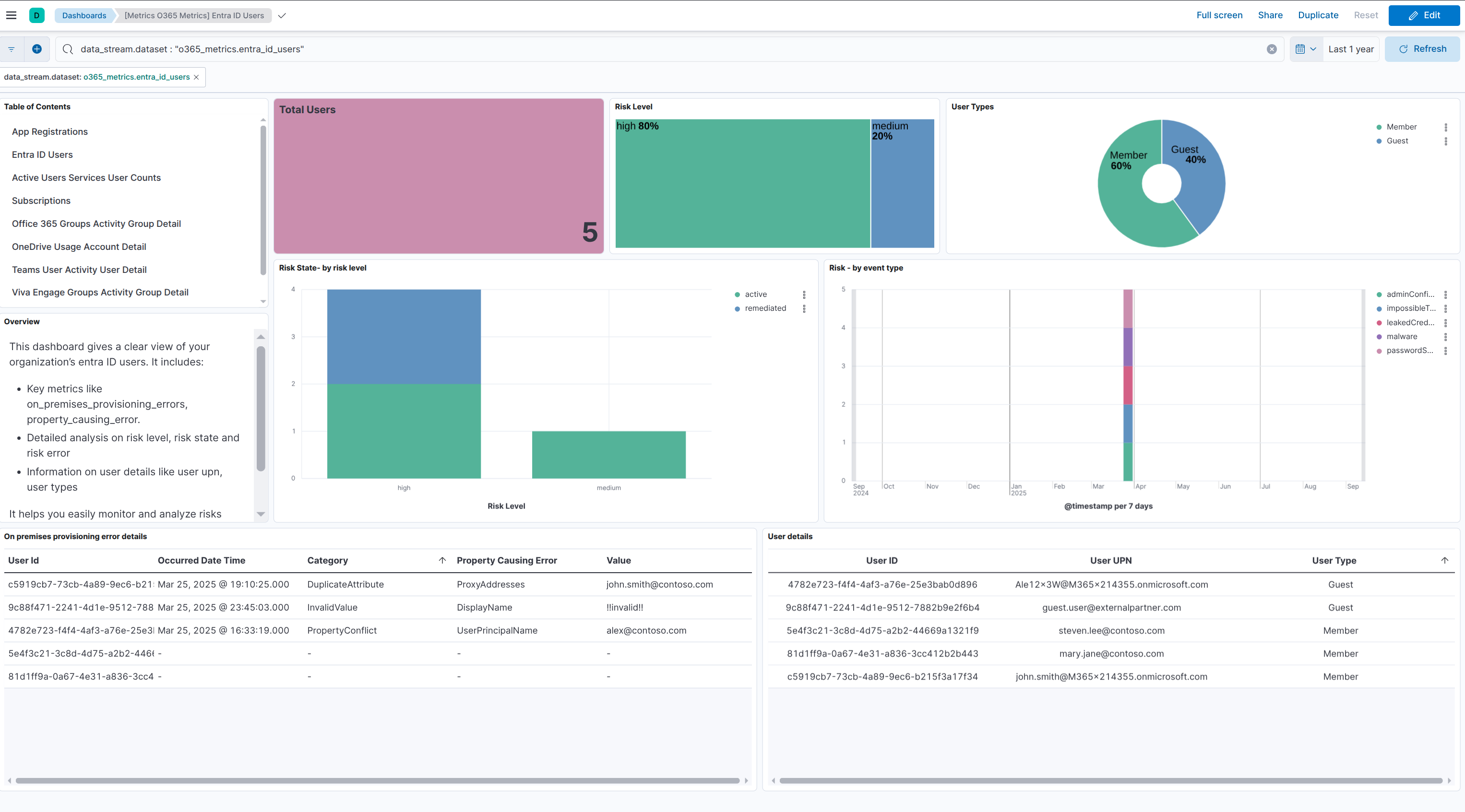Open kebab menu beside adminConfi legend item
1465x812 pixels.
1446,294
